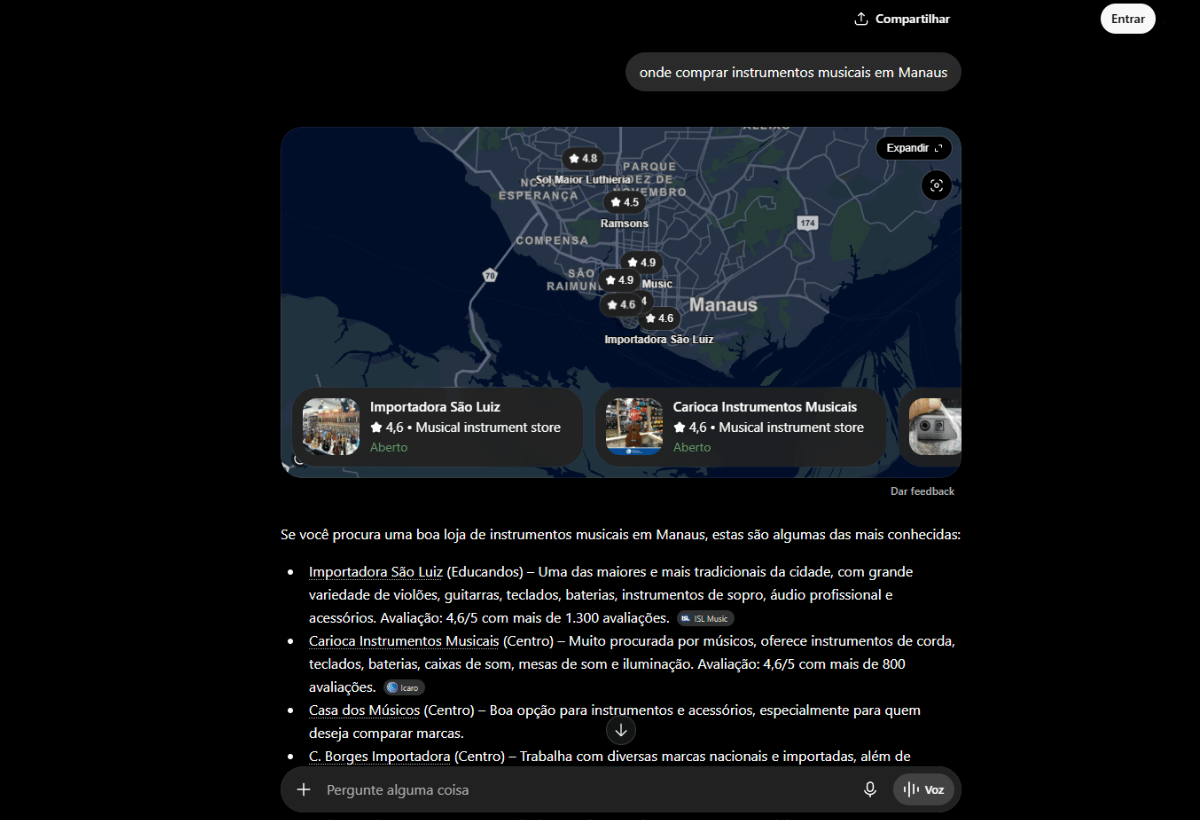Viewport: 1200px width, 820px height.
Task: Click the Entrar login button
Action: pyautogui.click(x=1127, y=19)
